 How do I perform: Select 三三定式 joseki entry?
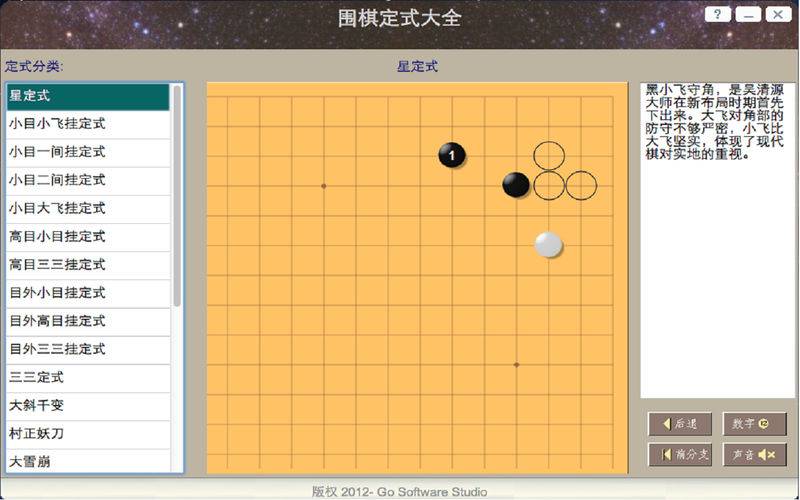tap(88, 378)
